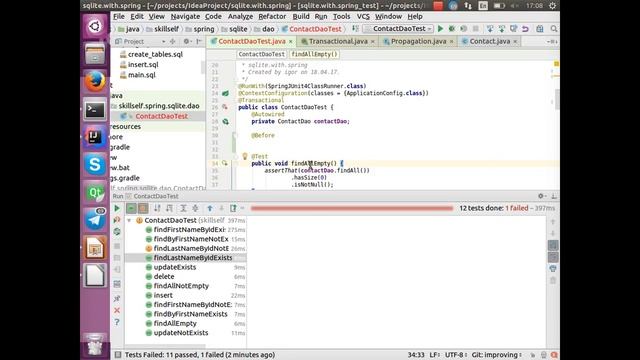Image resolution: width=640 pixels, height=360 pixels.
Task: Open the Terminal launcher icon
Action: [x=95, y=109]
